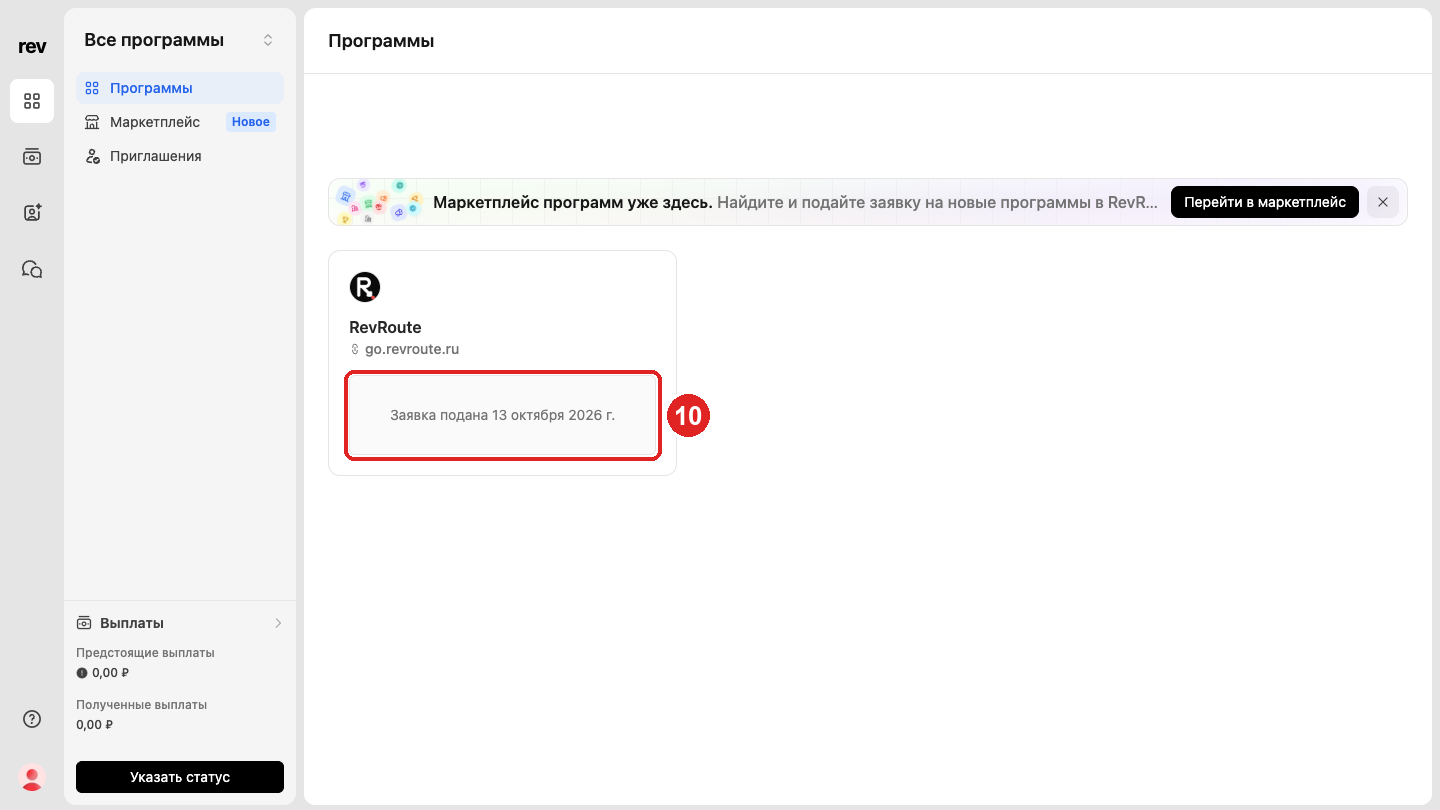Open the programs grid icon in the narrow icon rail
This screenshot has height=810, width=1440.
pyautogui.click(x=32, y=101)
